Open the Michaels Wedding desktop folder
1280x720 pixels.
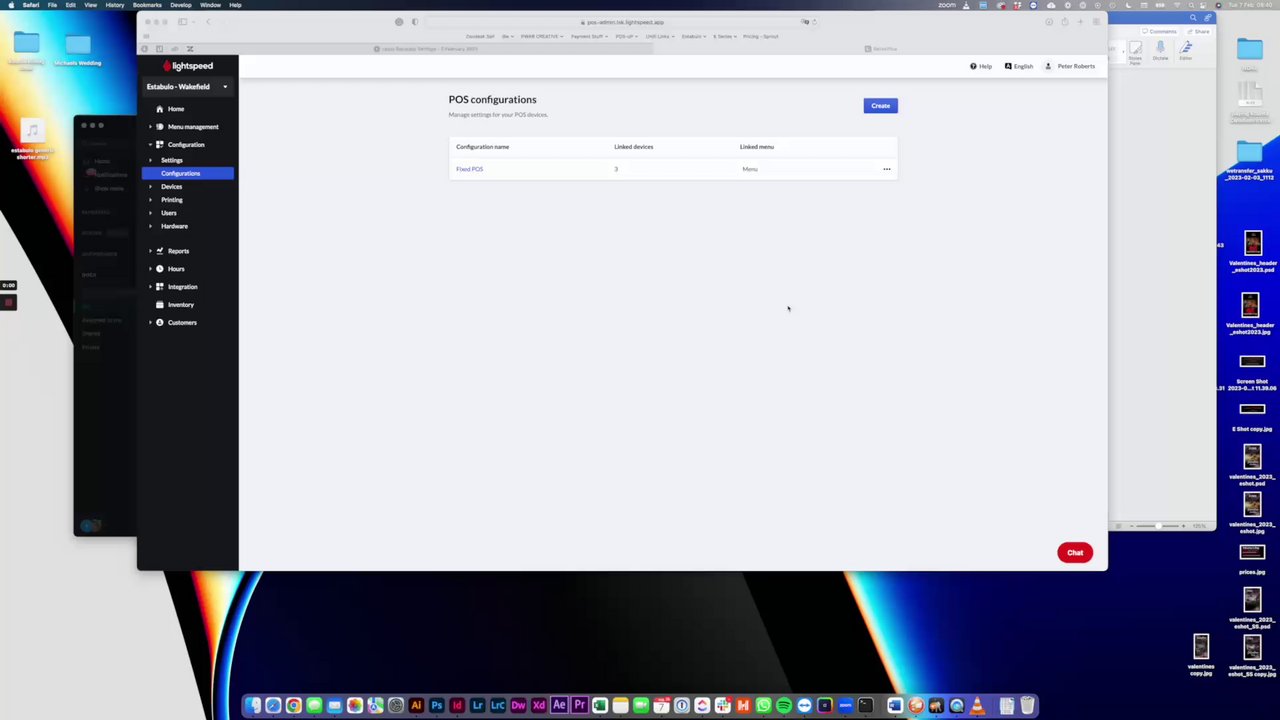click(77, 50)
